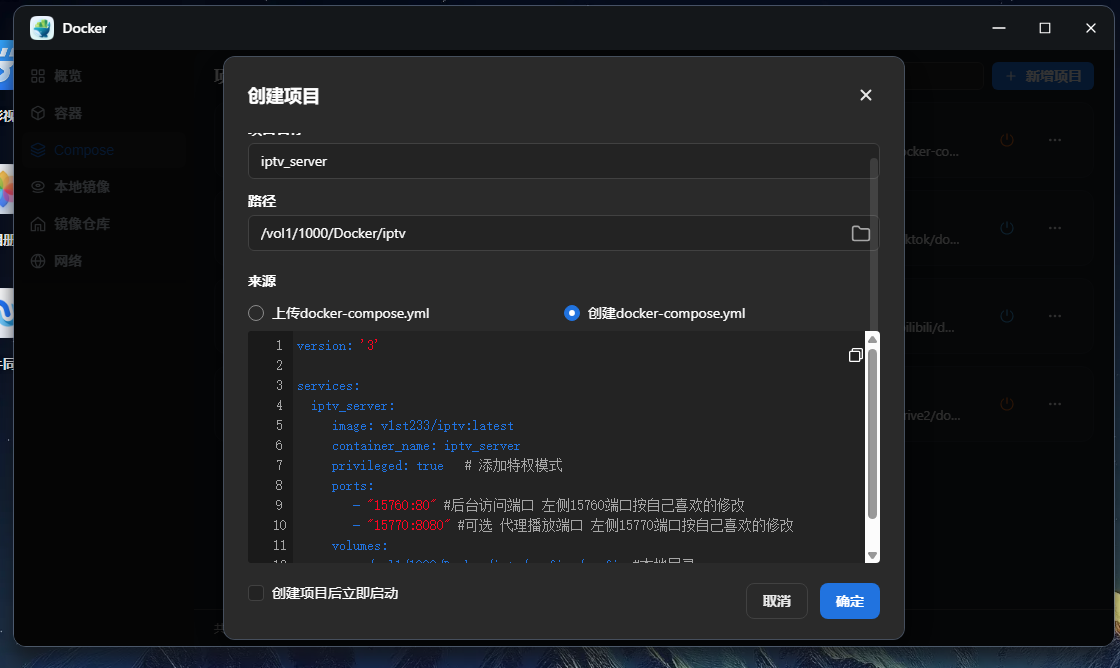Click power icon for bilibili/d... project row

pos(1007,316)
